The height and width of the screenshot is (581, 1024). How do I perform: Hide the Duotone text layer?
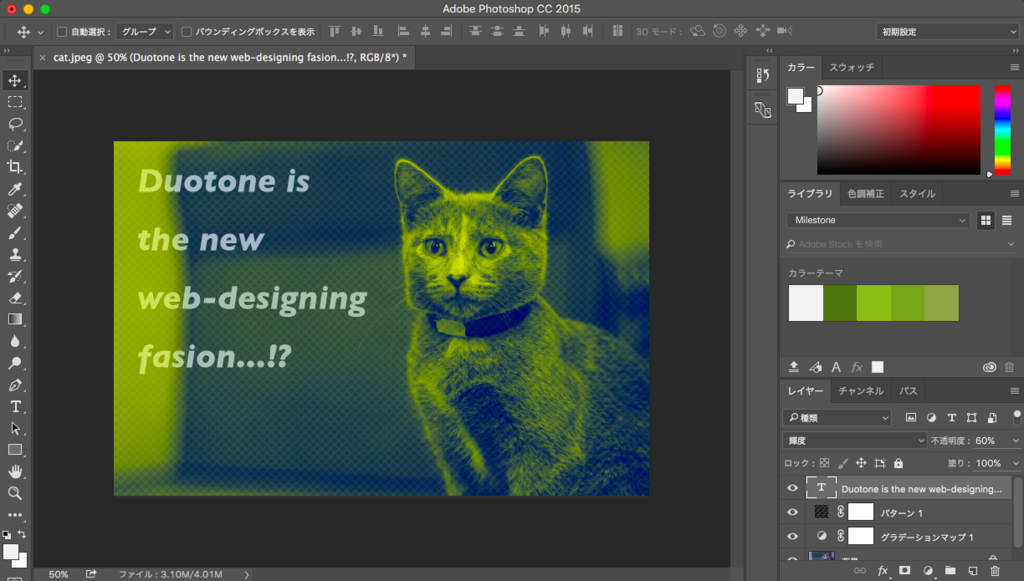[792, 488]
